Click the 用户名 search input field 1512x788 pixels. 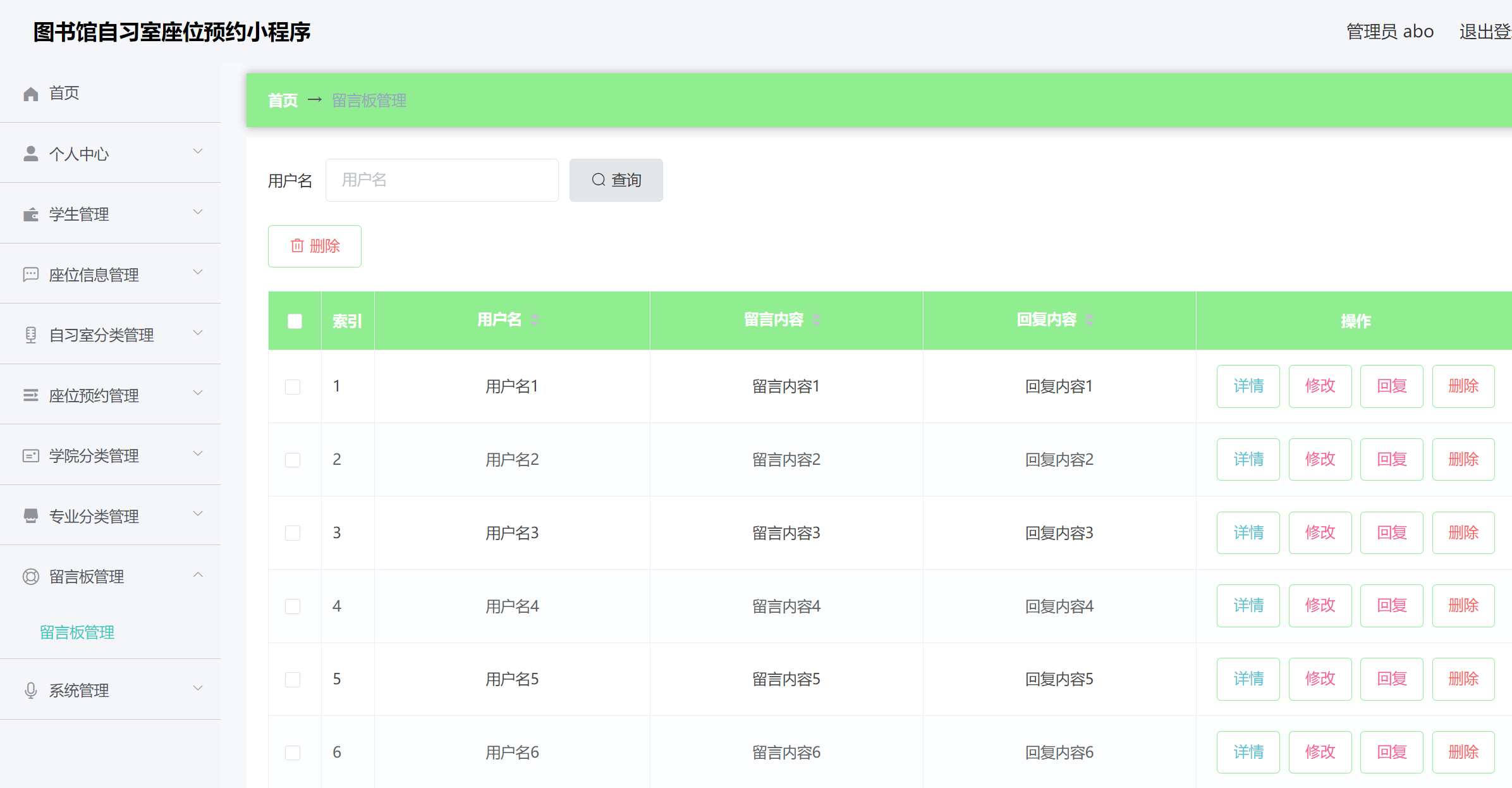coord(442,180)
